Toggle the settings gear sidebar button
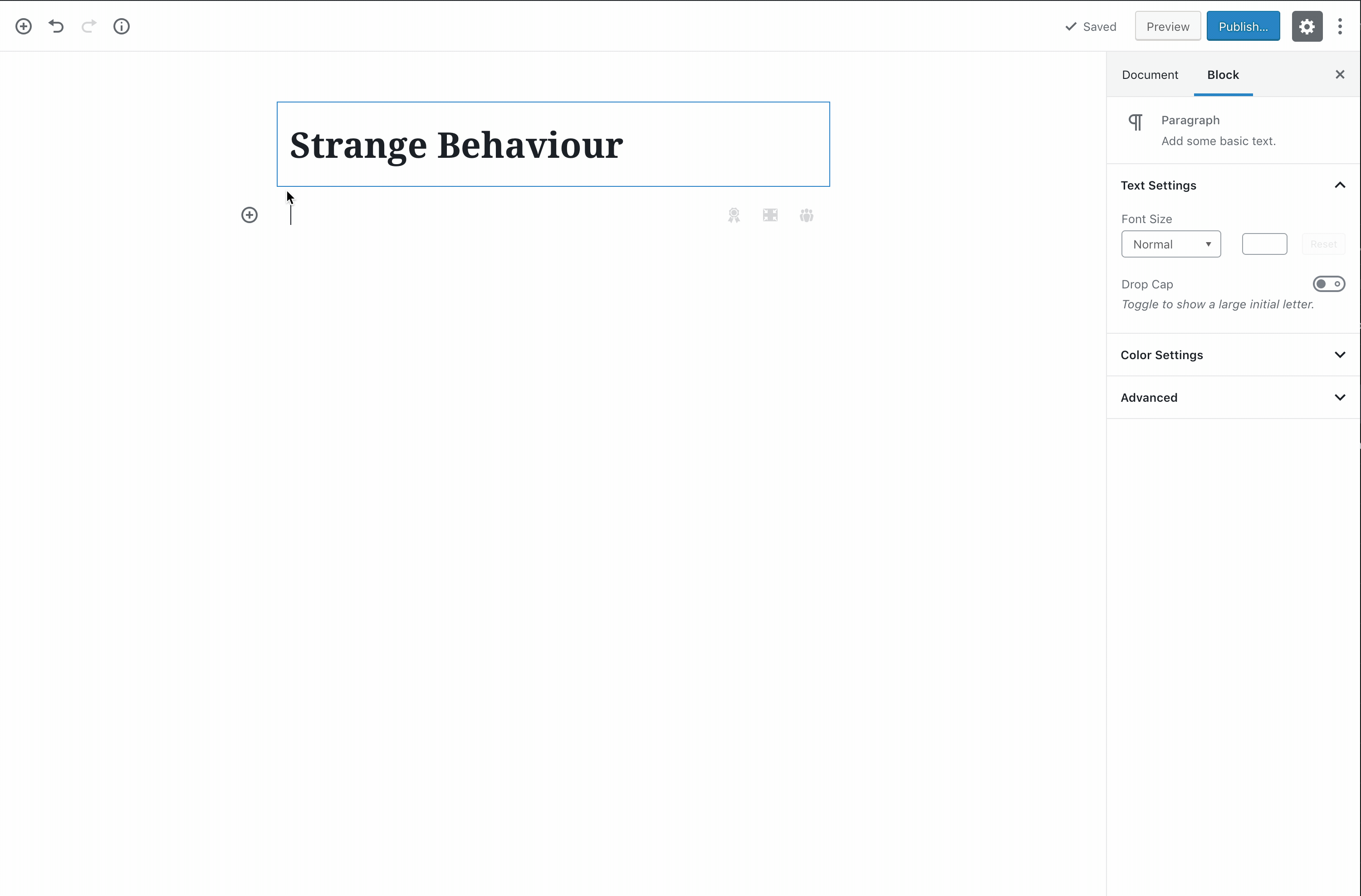Screen dimensions: 1361x896 (1307, 26)
